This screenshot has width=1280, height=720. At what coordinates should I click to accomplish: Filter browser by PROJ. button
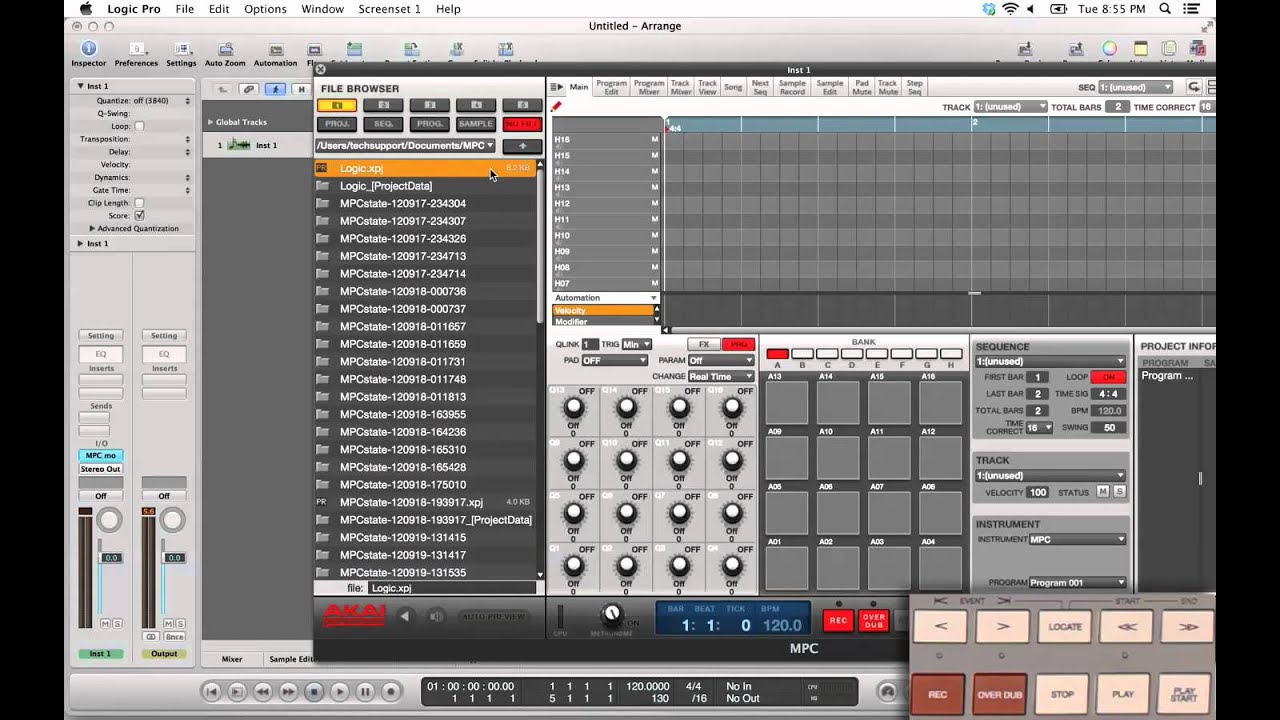[x=337, y=124]
